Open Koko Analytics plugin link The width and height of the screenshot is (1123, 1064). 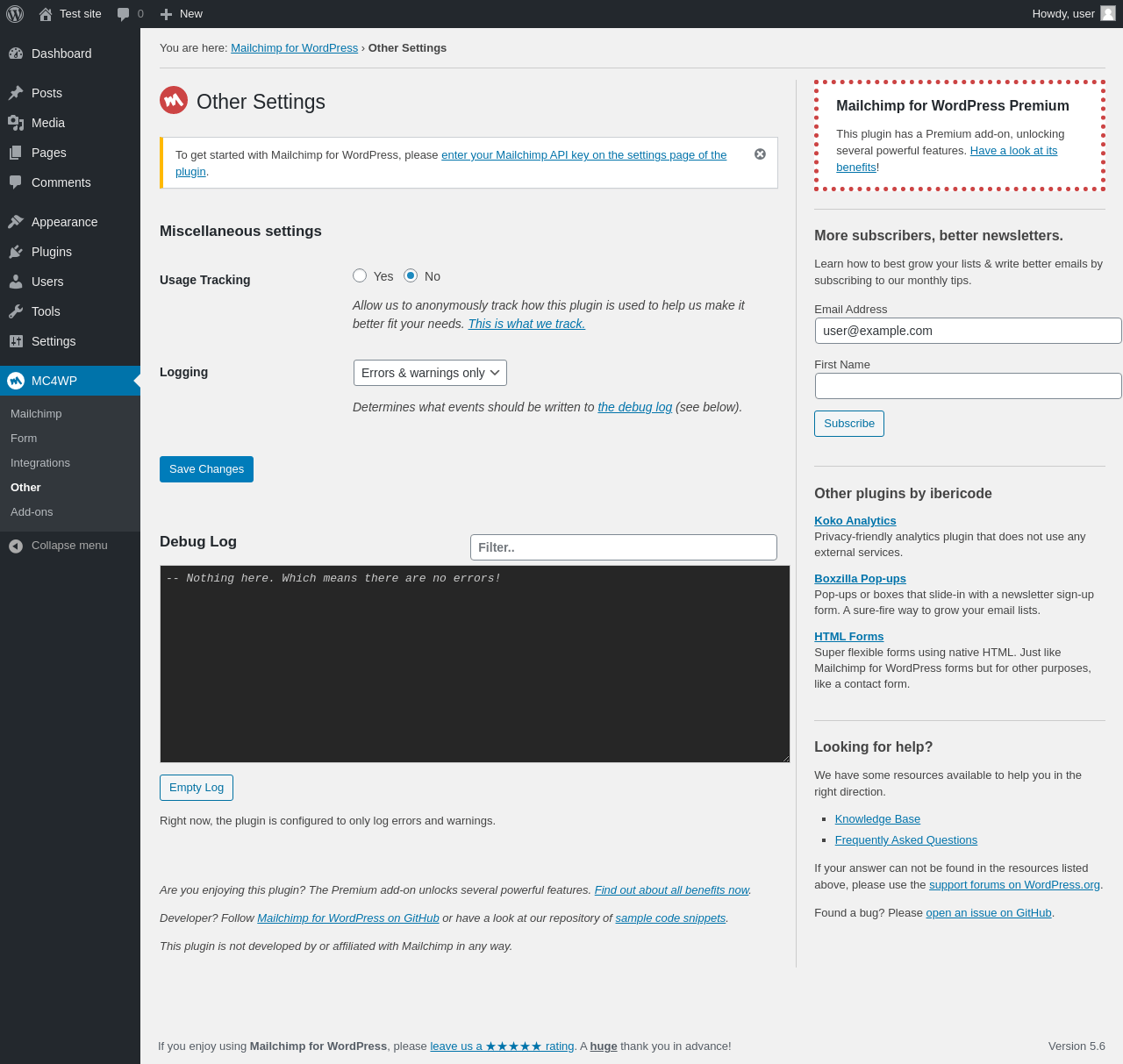coord(855,521)
